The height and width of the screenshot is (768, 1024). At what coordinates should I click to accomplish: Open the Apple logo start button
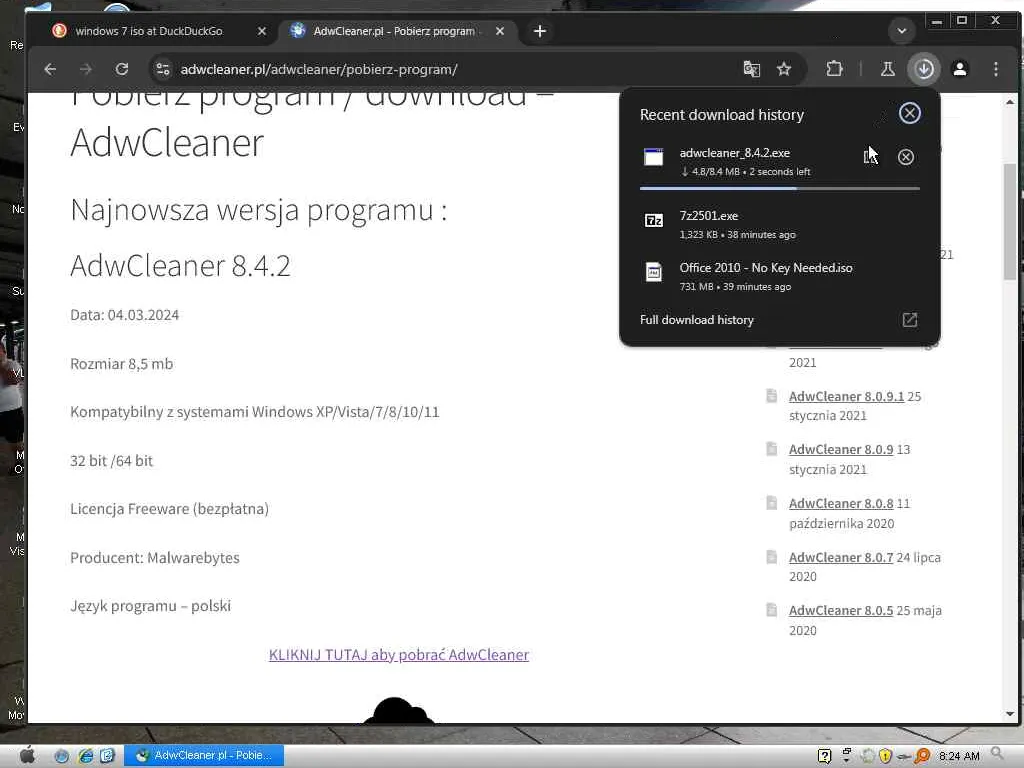27,756
